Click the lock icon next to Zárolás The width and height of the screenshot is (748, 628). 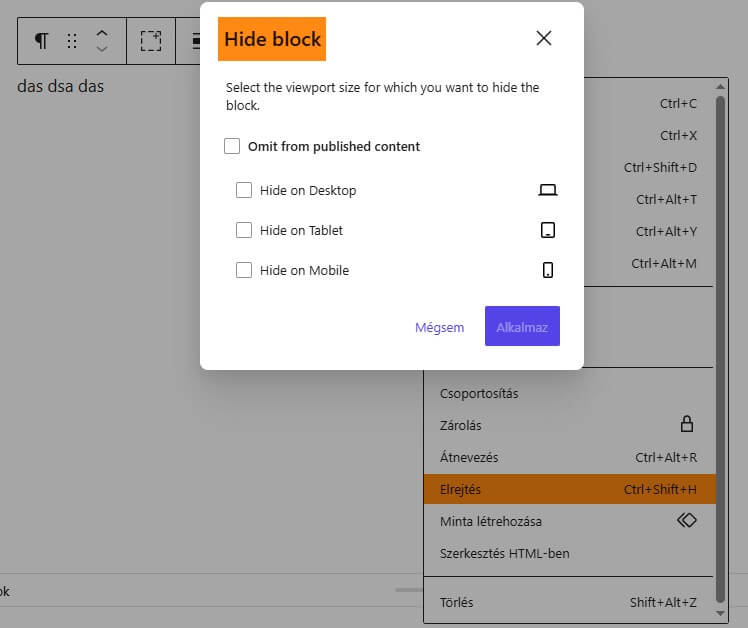[x=686, y=424]
